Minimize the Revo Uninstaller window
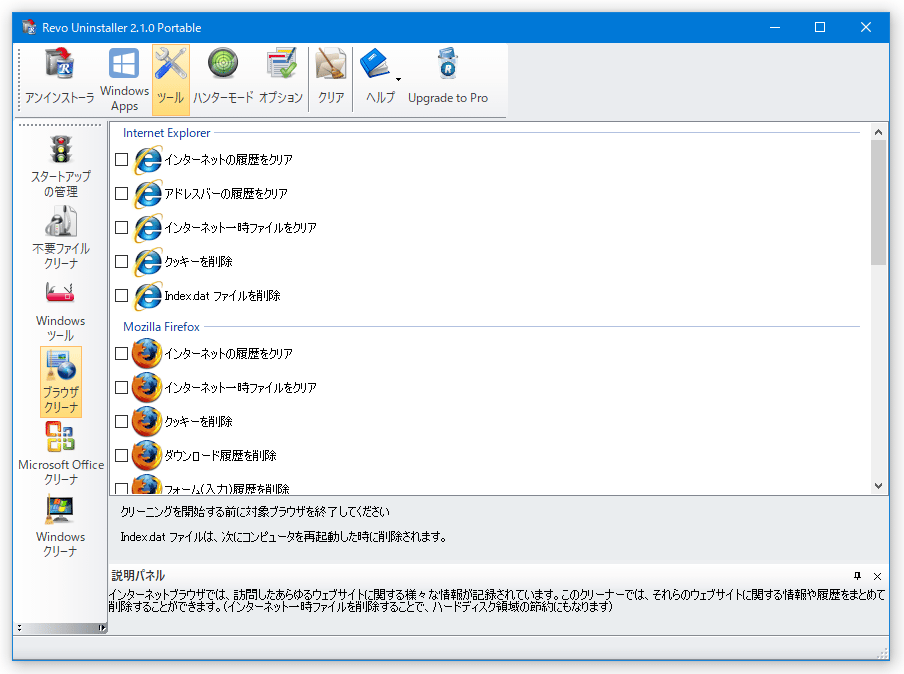Screen dimensions: 904x674 tap(775, 27)
